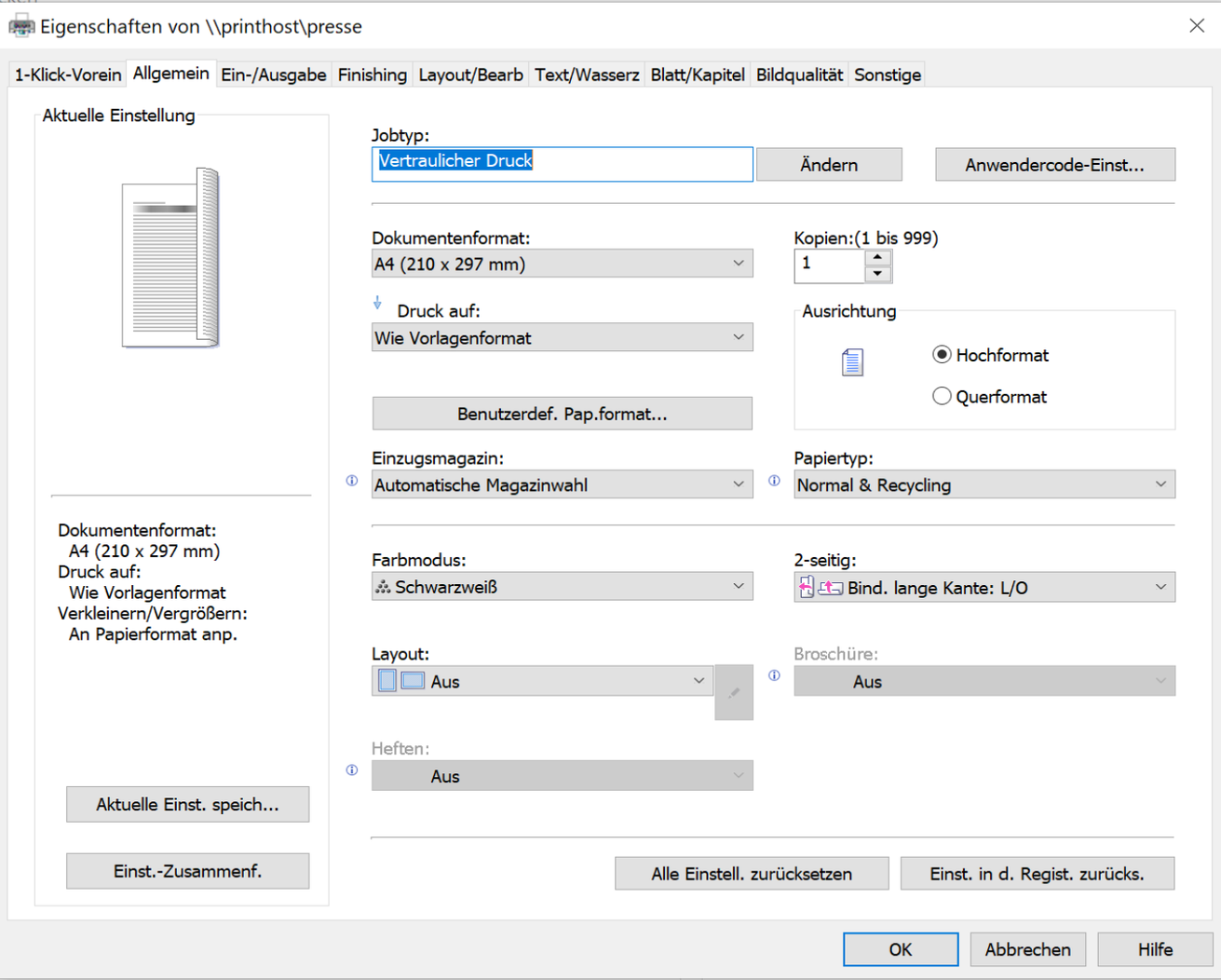Click the info icon beside Heften
The image size is (1221, 980).
[352, 770]
